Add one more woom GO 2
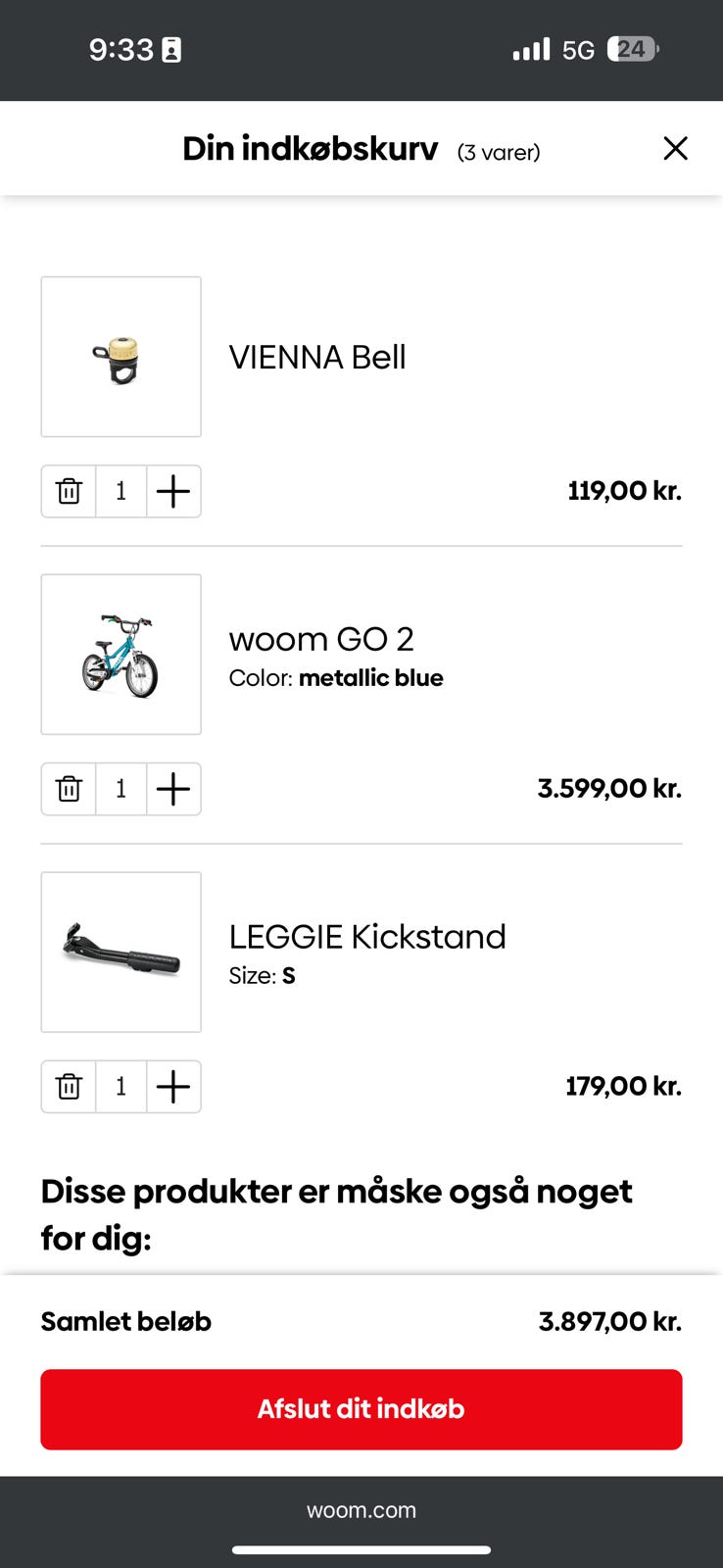This screenshot has width=723, height=1568. click(173, 789)
